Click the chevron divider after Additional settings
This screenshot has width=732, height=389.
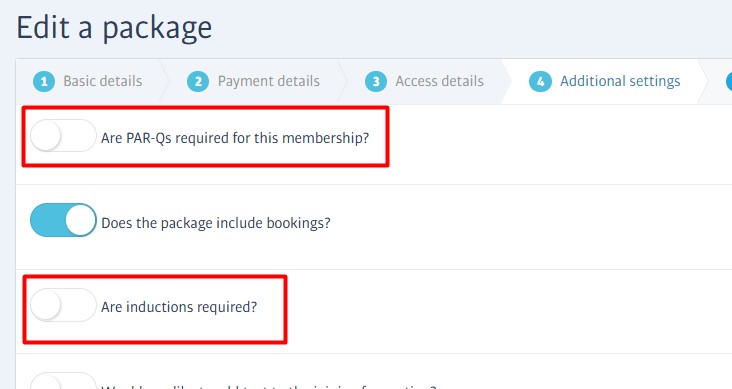point(704,81)
